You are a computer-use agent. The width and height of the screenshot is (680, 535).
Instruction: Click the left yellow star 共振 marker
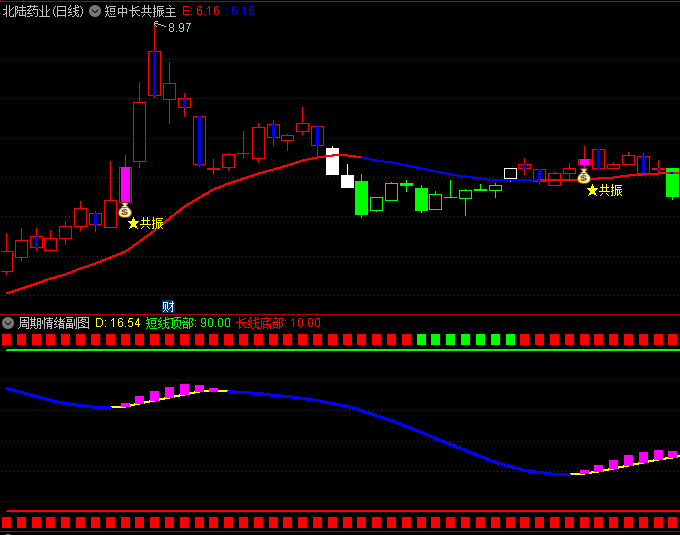click(x=146, y=223)
